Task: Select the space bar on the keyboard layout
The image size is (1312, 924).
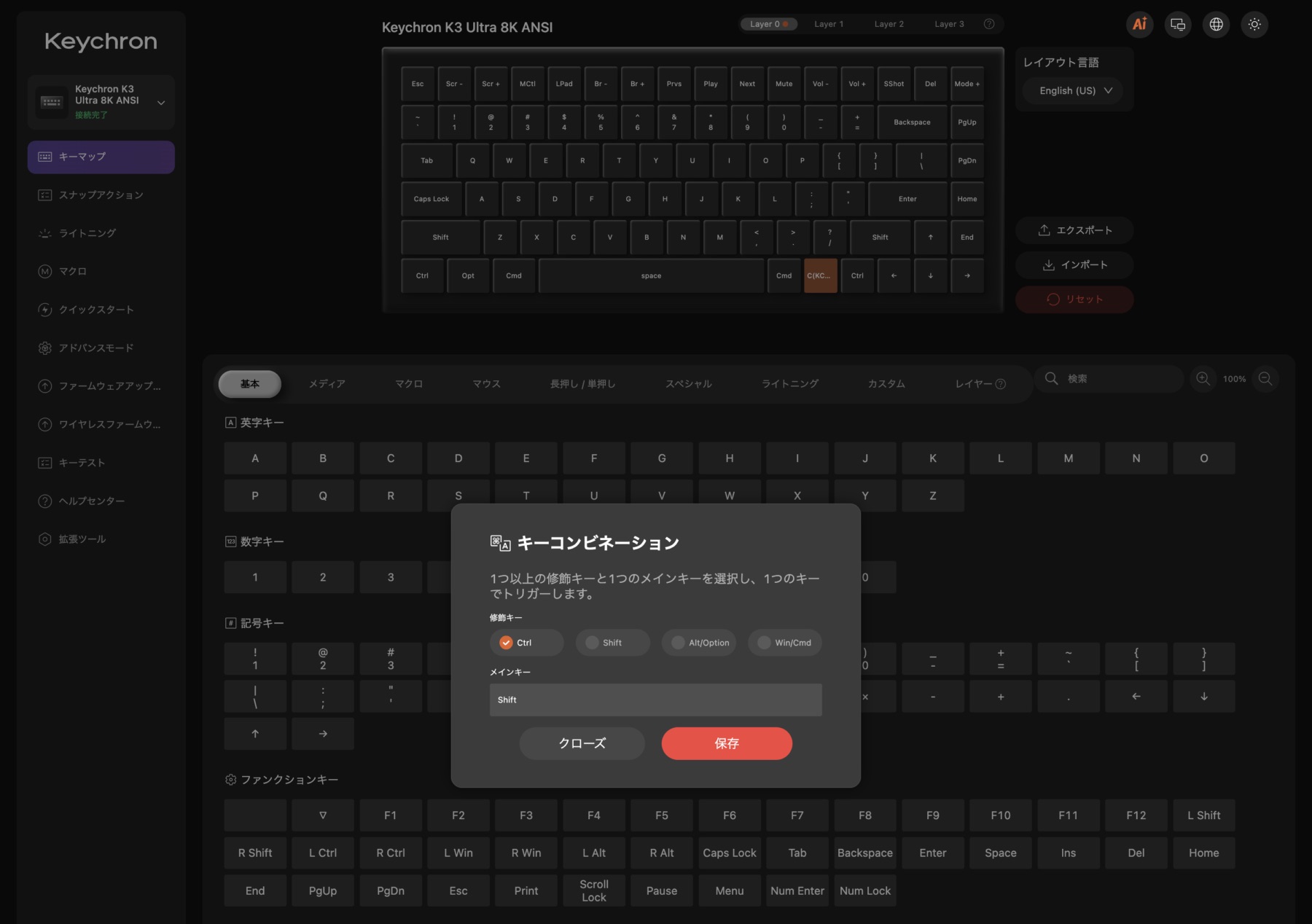Action: 651,276
